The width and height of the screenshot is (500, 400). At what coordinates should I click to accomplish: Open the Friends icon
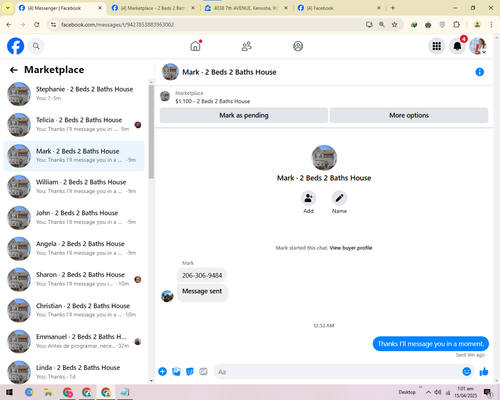[x=246, y=46]
